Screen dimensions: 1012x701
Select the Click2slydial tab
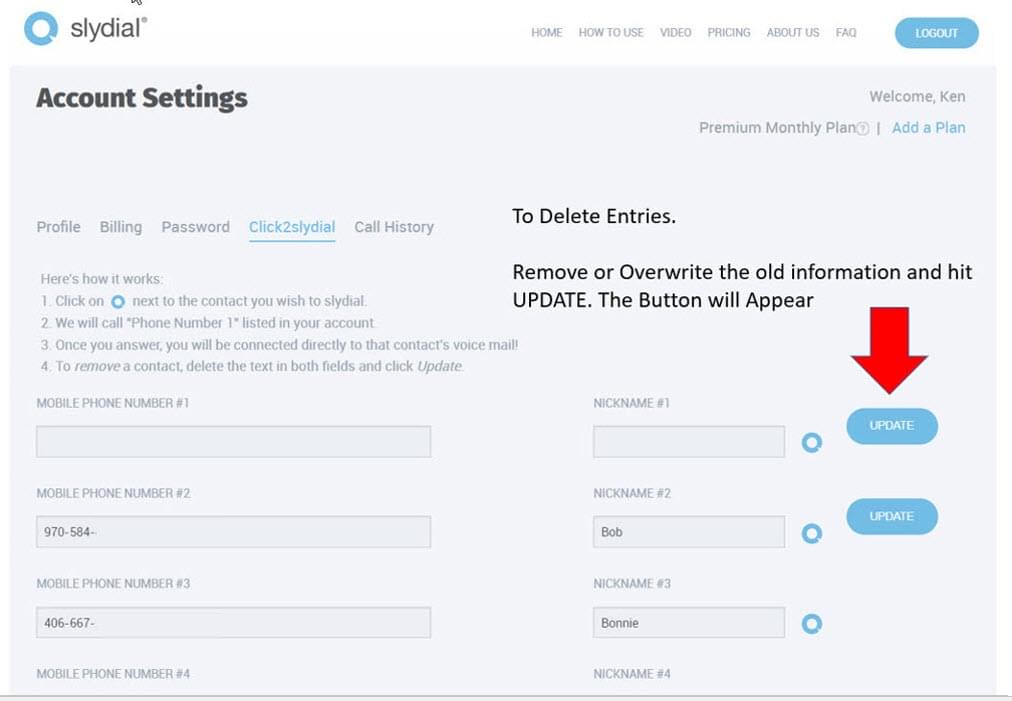tap(292, 227)
